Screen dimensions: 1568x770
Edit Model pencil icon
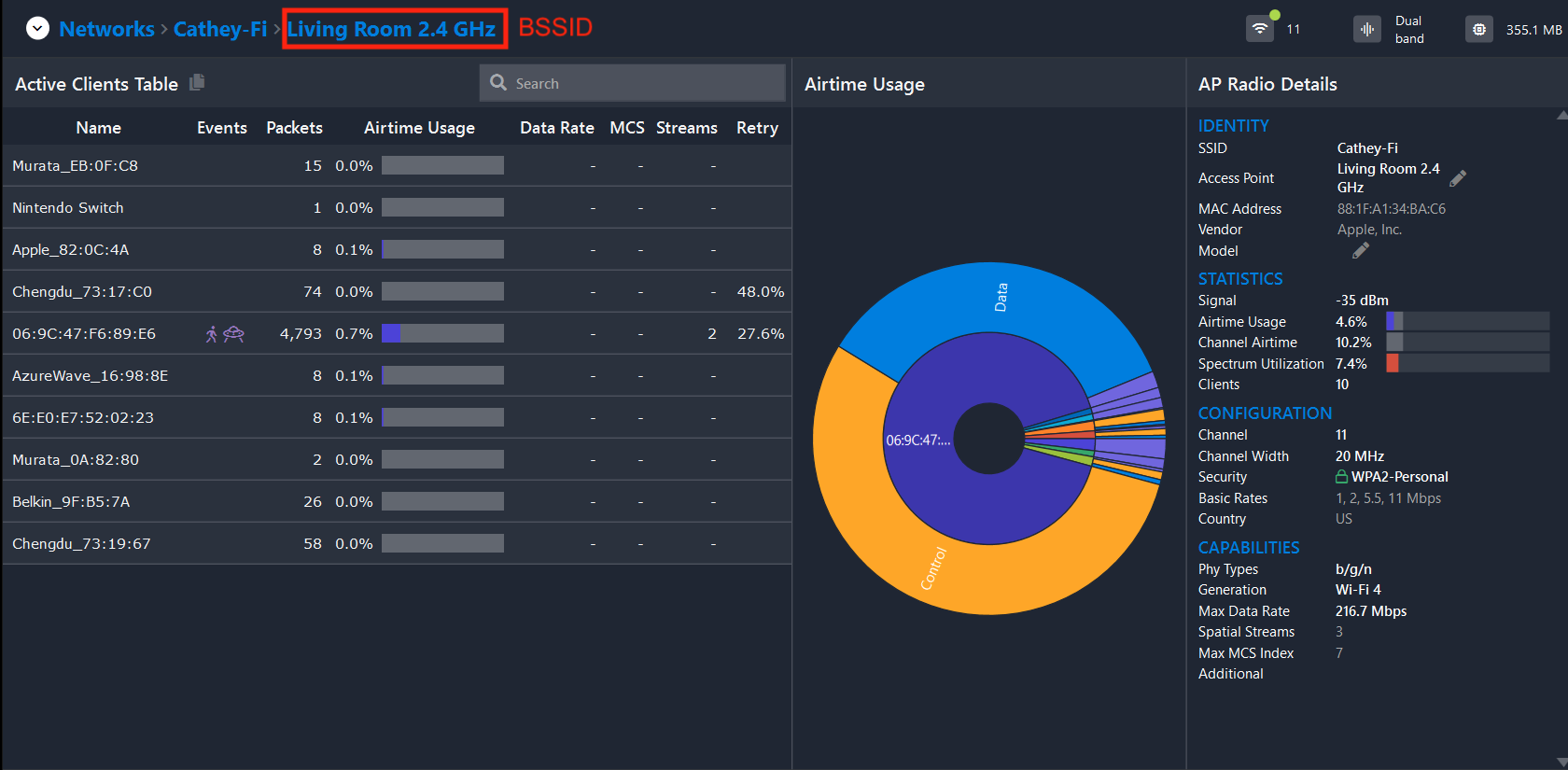(x=1361, y=250)
